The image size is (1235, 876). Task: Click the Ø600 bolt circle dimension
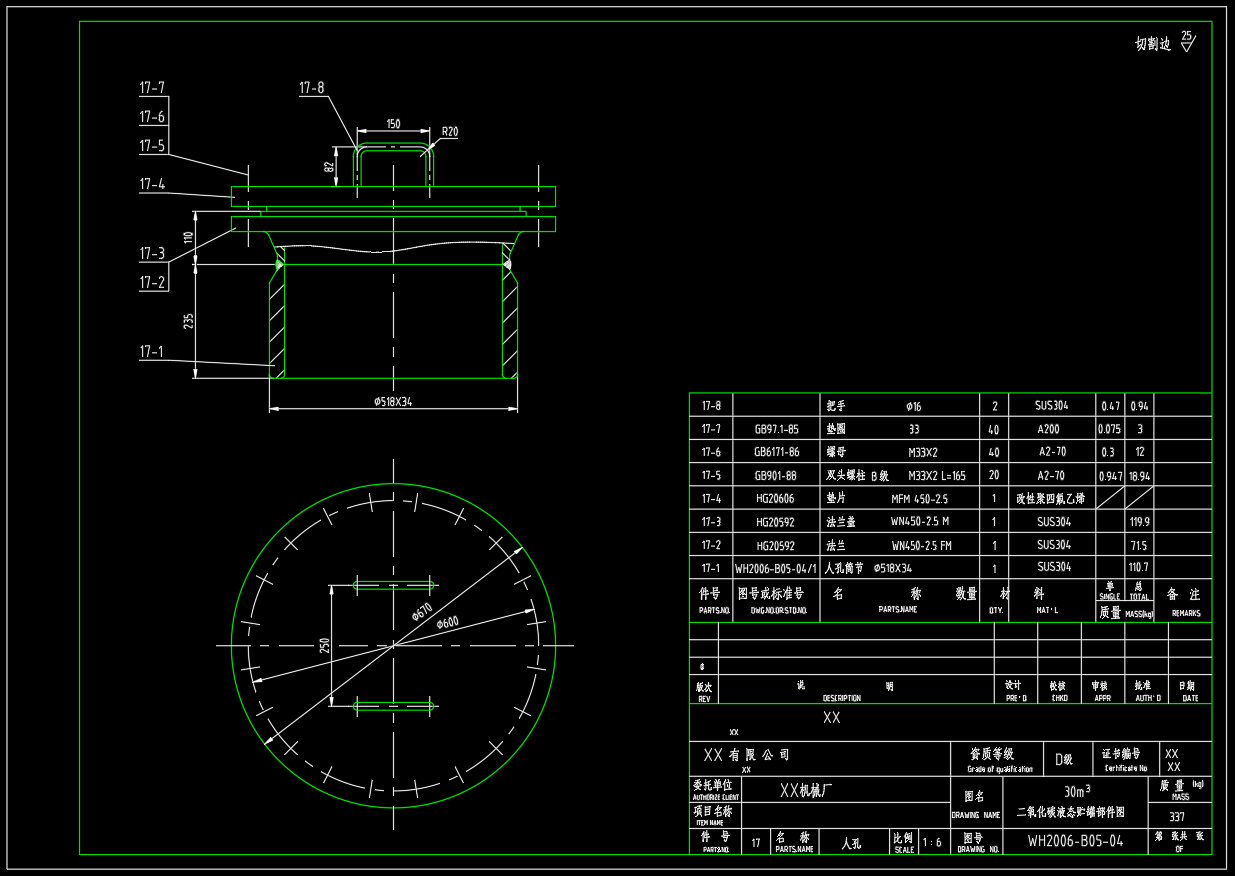pyautogui.click(x=446, y=623)
